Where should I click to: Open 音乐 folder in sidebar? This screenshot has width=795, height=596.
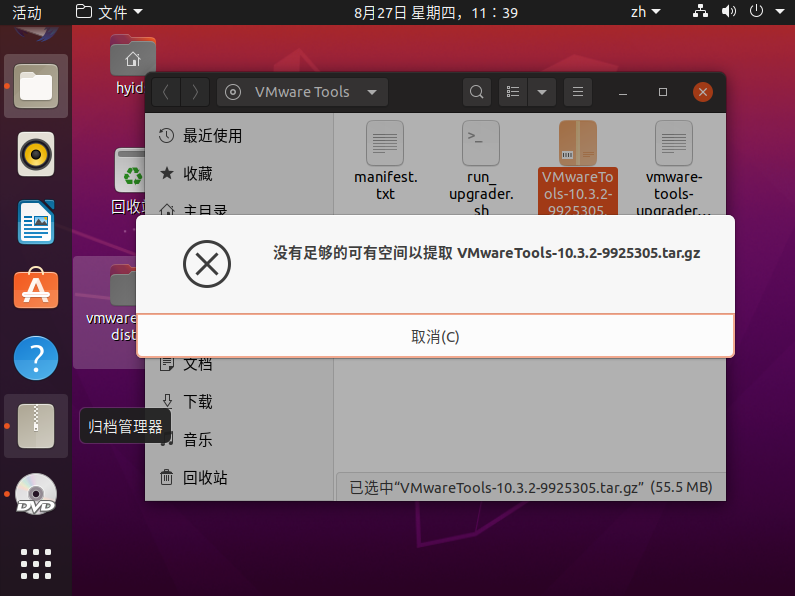point(239,440)
